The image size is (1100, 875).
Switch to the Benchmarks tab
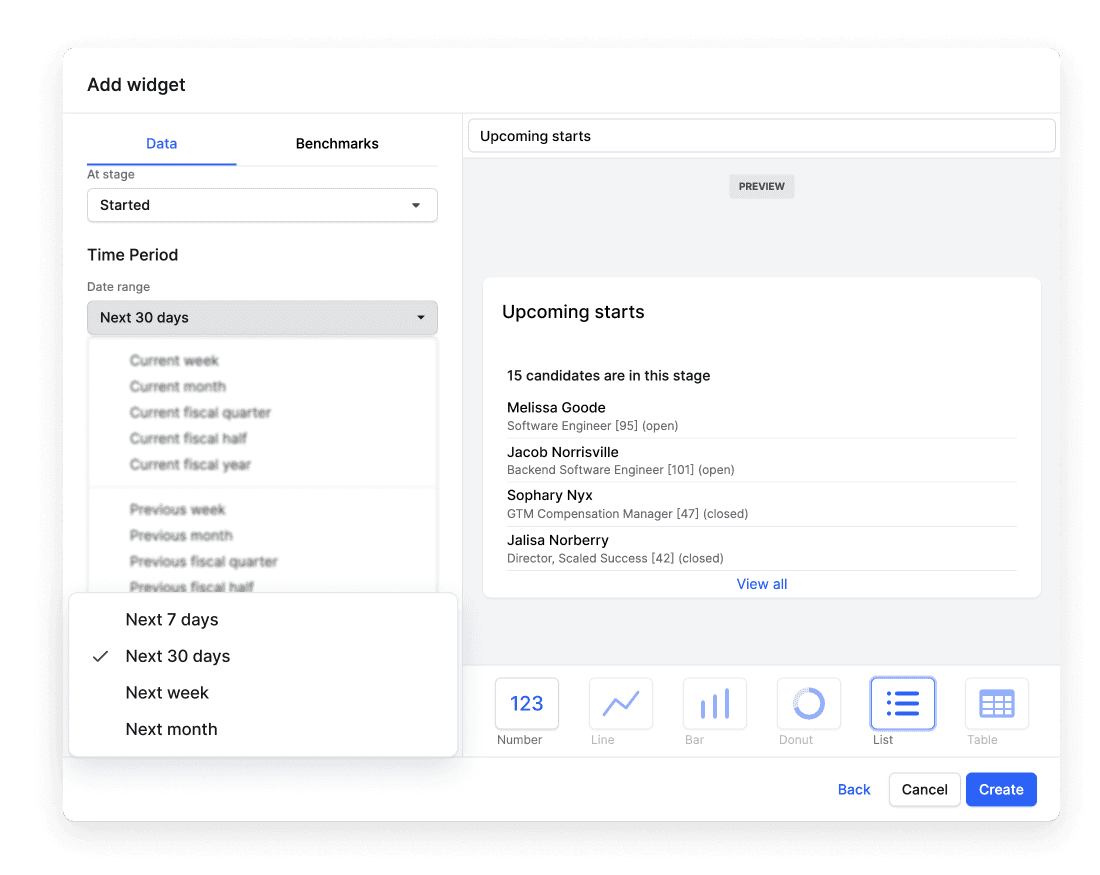(337, 143)
